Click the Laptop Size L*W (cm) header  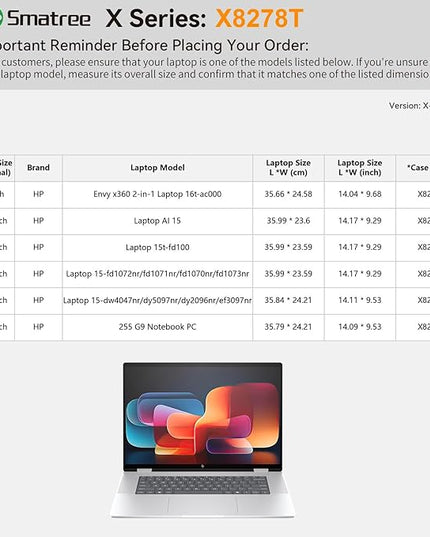288,167
